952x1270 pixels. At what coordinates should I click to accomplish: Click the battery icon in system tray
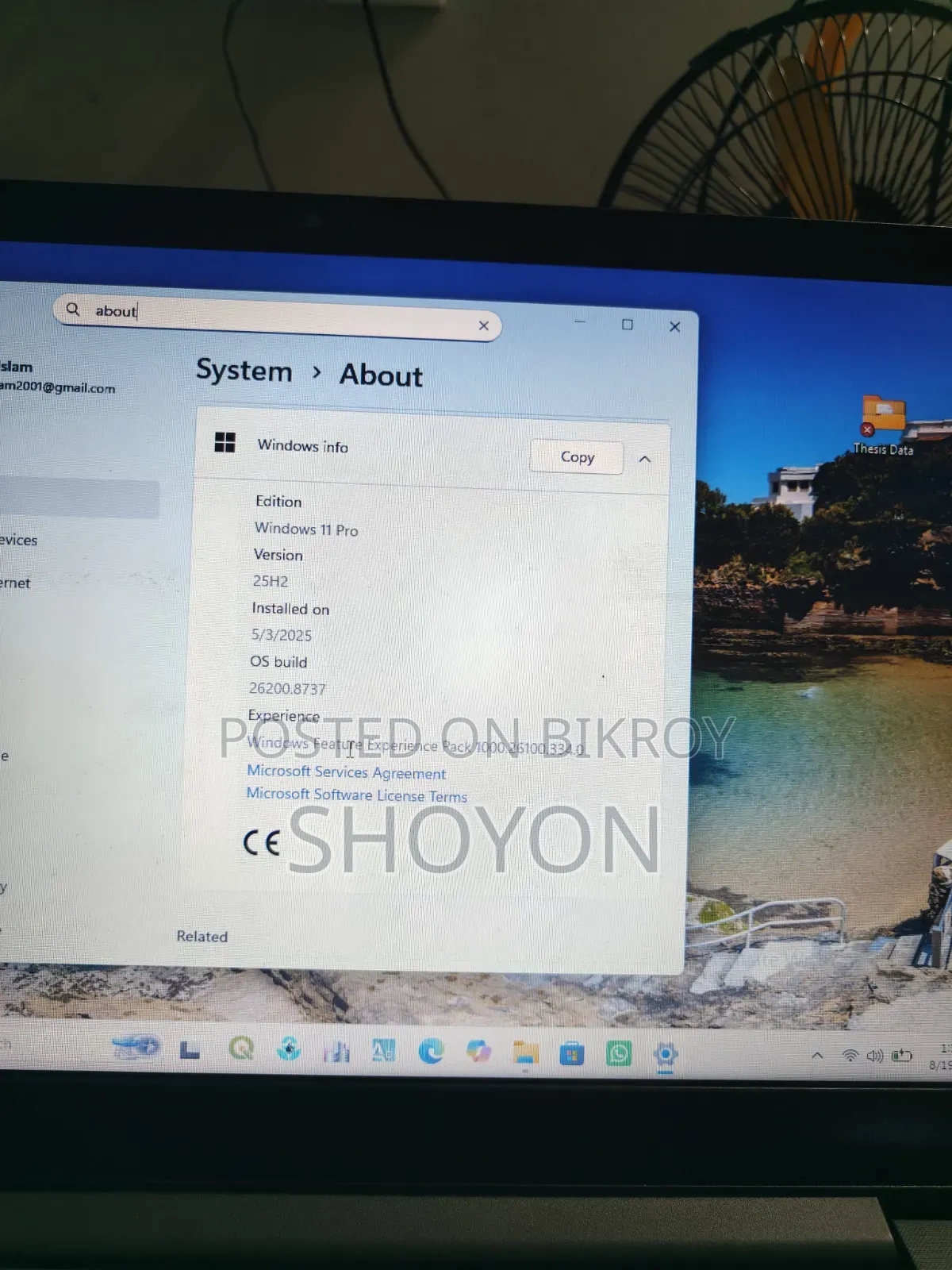pyautogui.click(x=902, y=1056)
